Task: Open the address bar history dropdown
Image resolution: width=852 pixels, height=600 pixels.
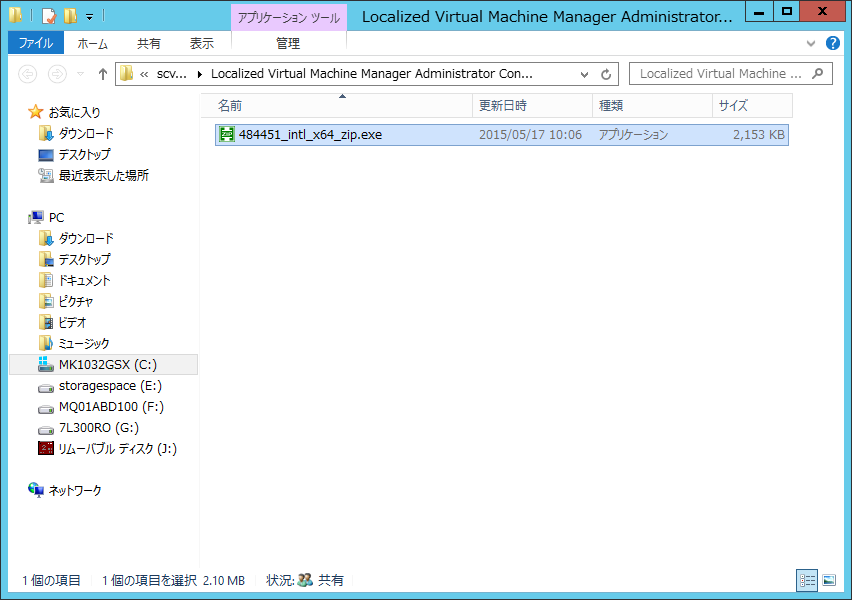Action: [x=584, y=74]
